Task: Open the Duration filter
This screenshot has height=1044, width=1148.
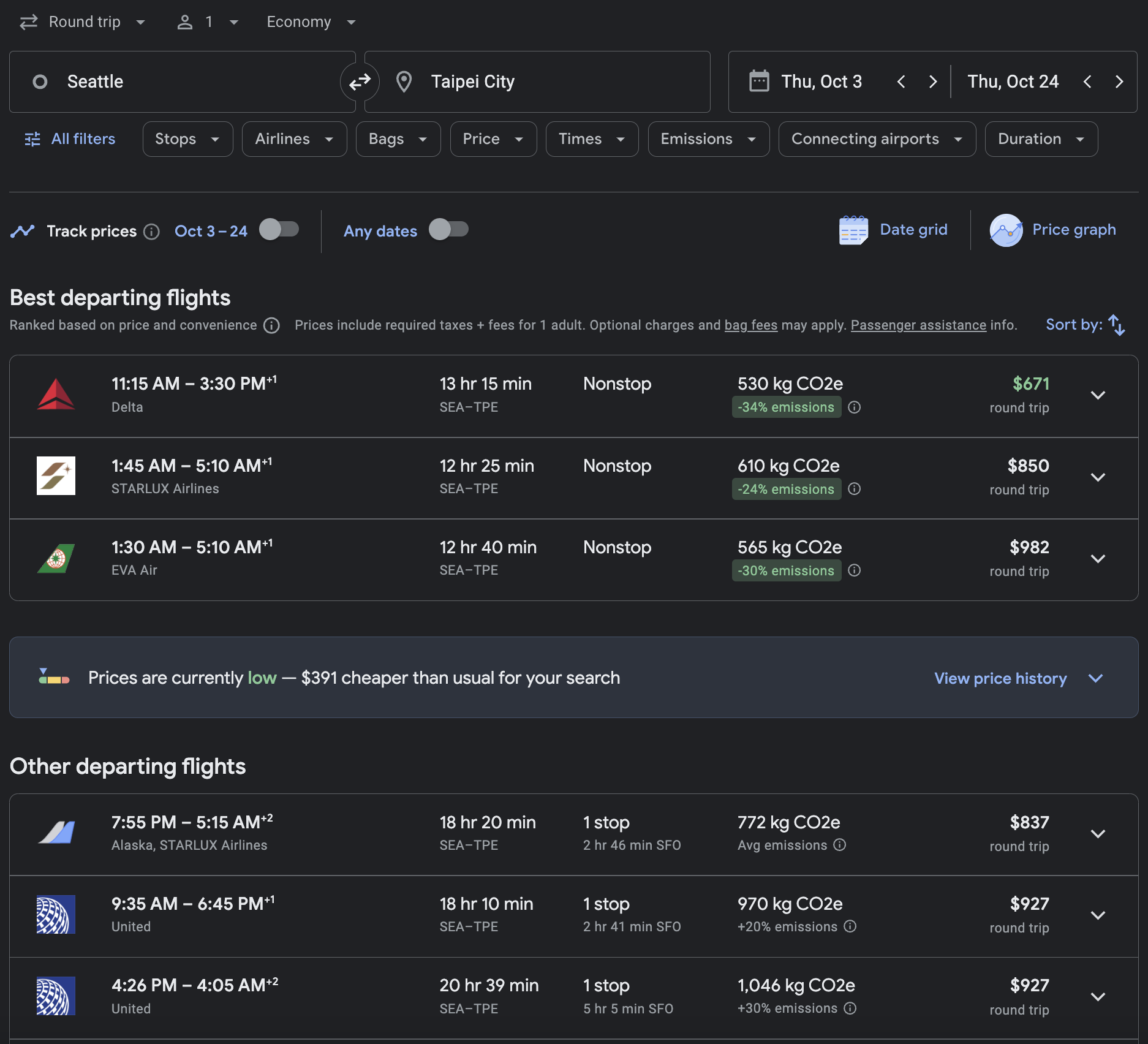Action: point(1041,139)
